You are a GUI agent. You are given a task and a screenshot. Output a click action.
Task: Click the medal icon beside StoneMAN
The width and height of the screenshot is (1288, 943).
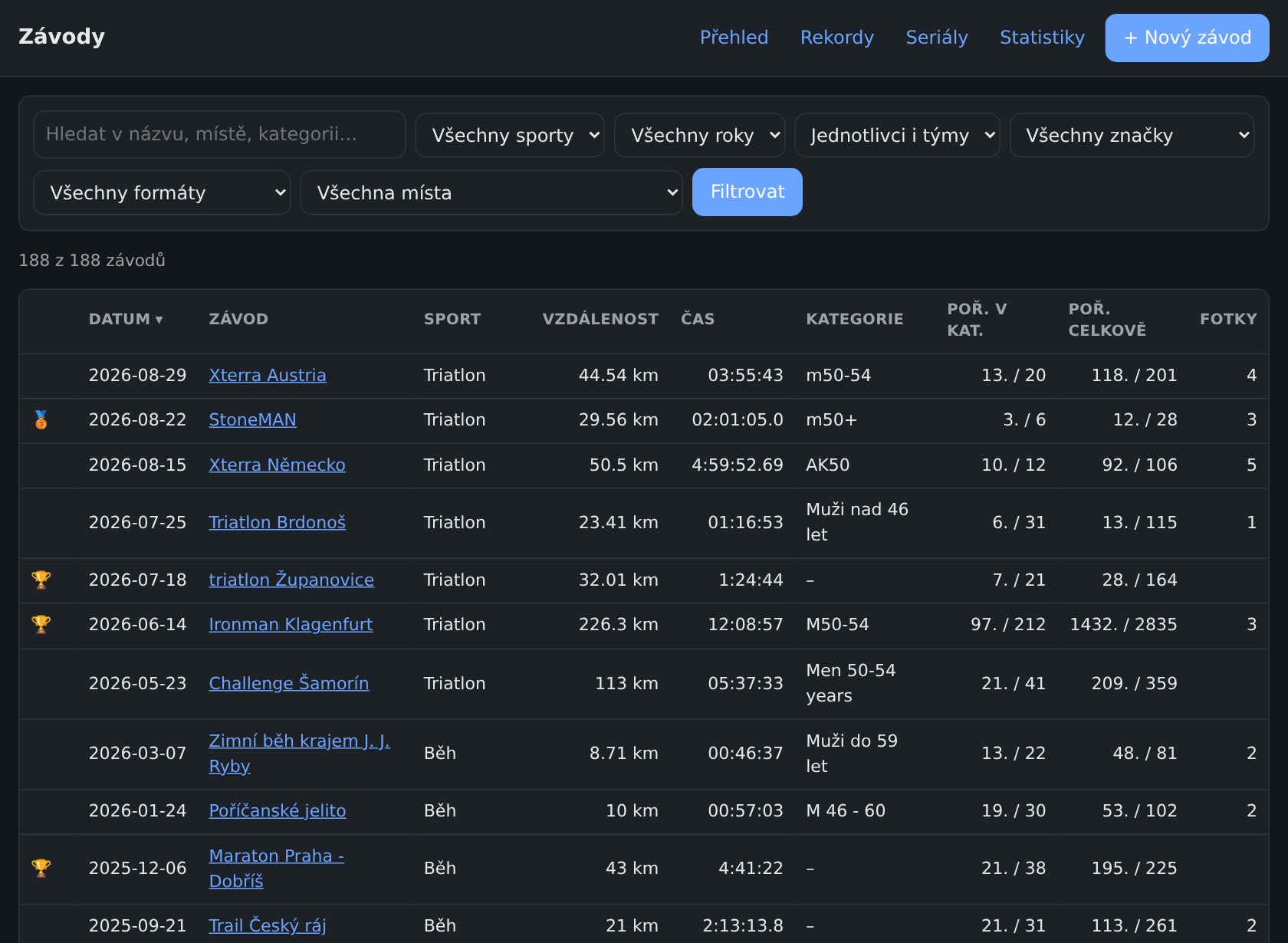coord(41,420)
